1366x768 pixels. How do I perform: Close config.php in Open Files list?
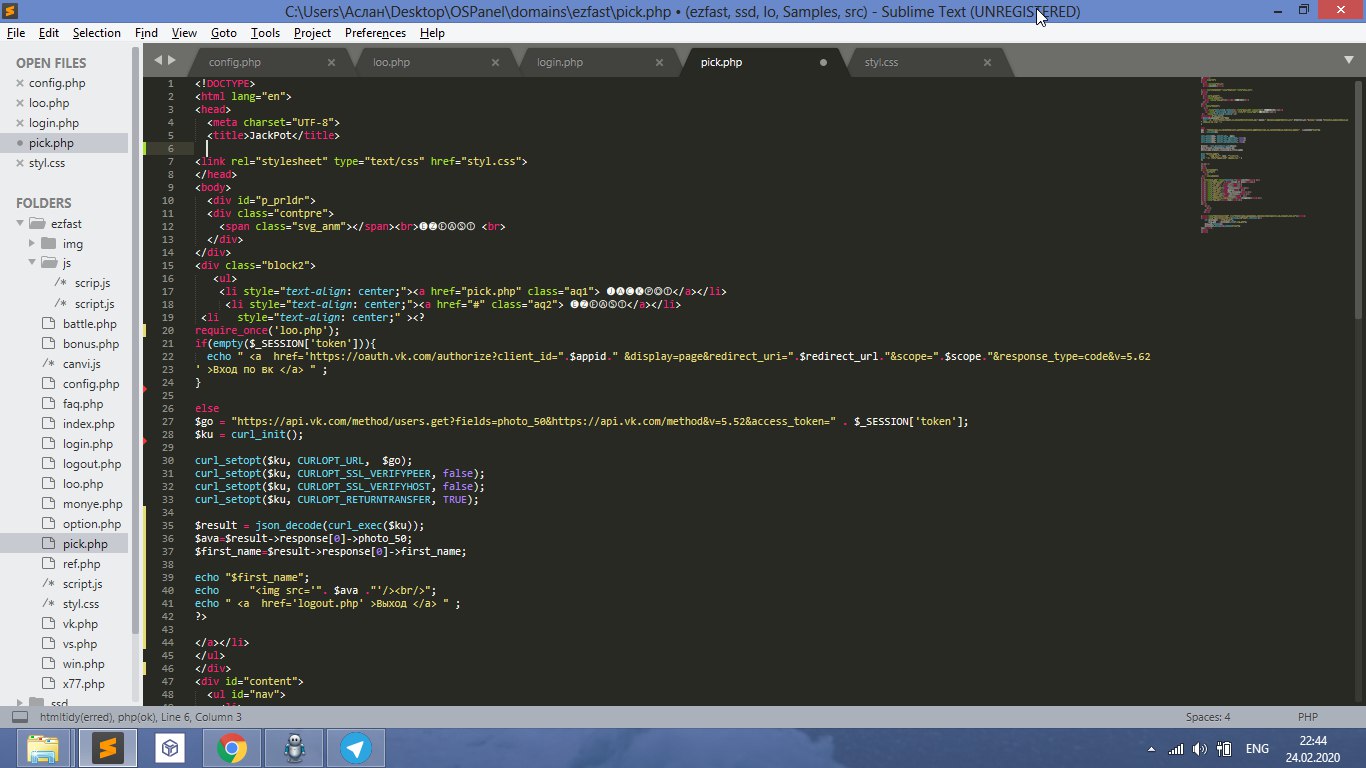[x=20, y=83]
